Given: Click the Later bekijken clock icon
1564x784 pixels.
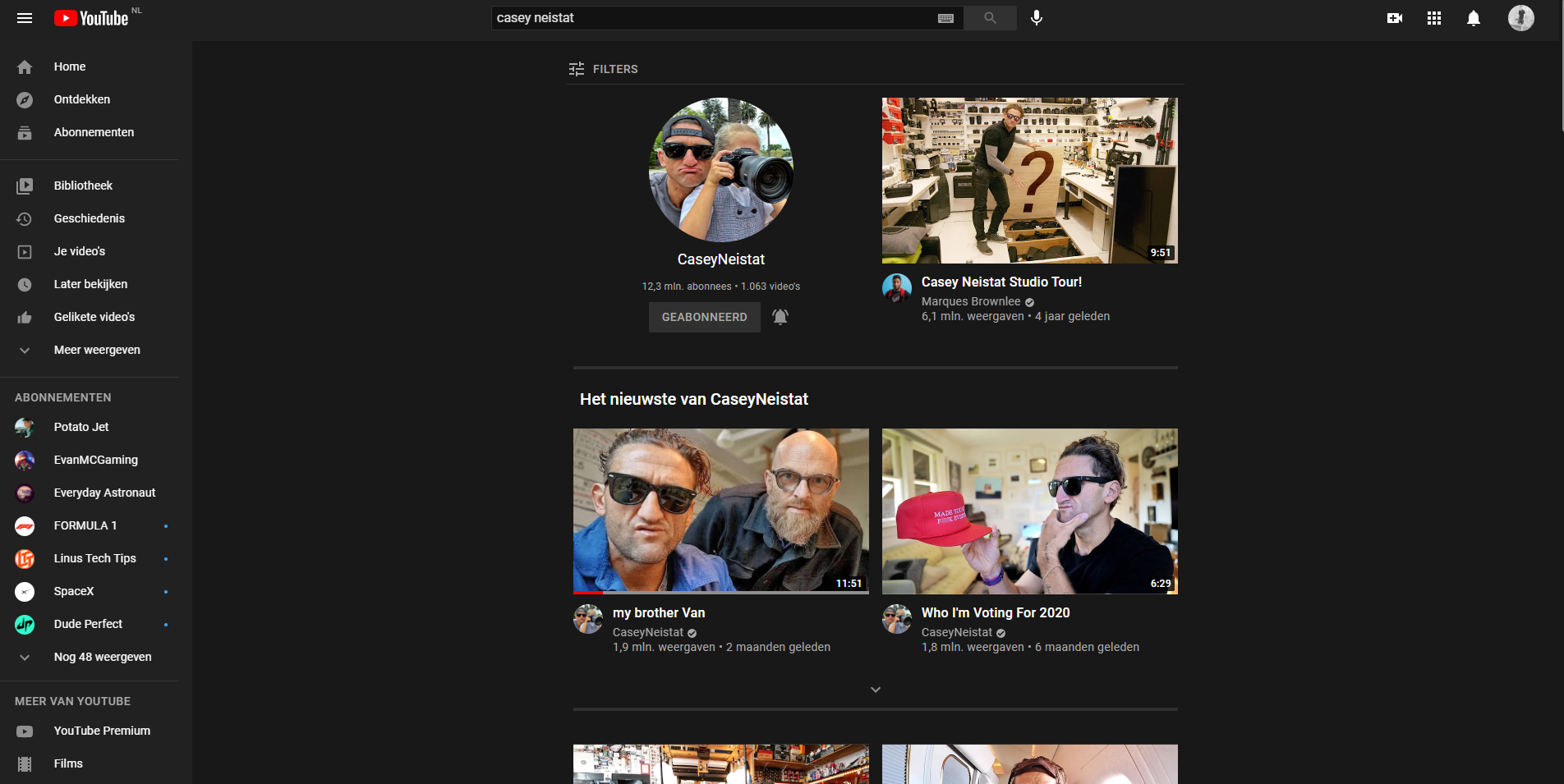Looking at the screenshot, I should tap(25, 284).
